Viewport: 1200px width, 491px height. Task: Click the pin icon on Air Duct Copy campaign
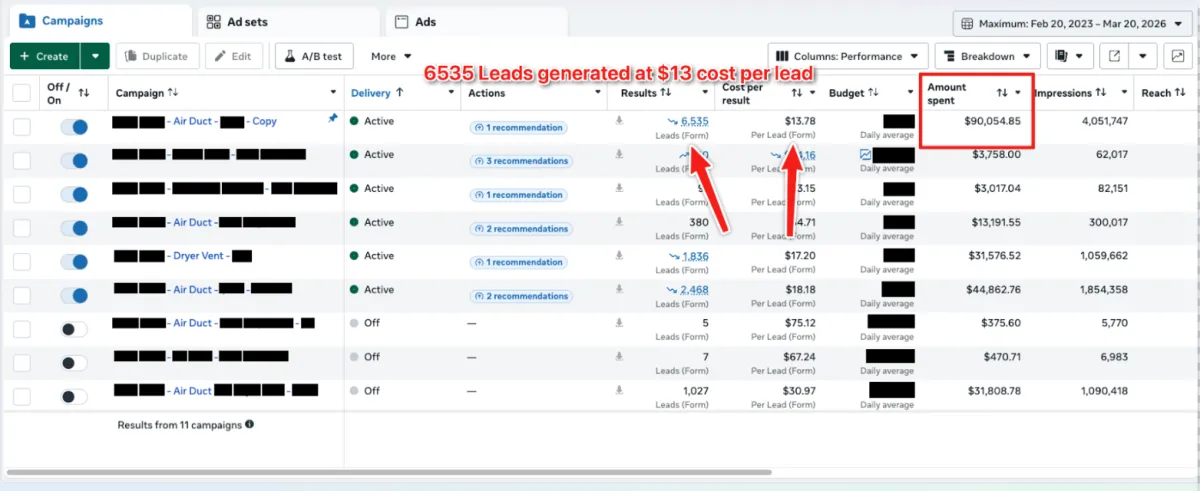(x=332, y=119)
